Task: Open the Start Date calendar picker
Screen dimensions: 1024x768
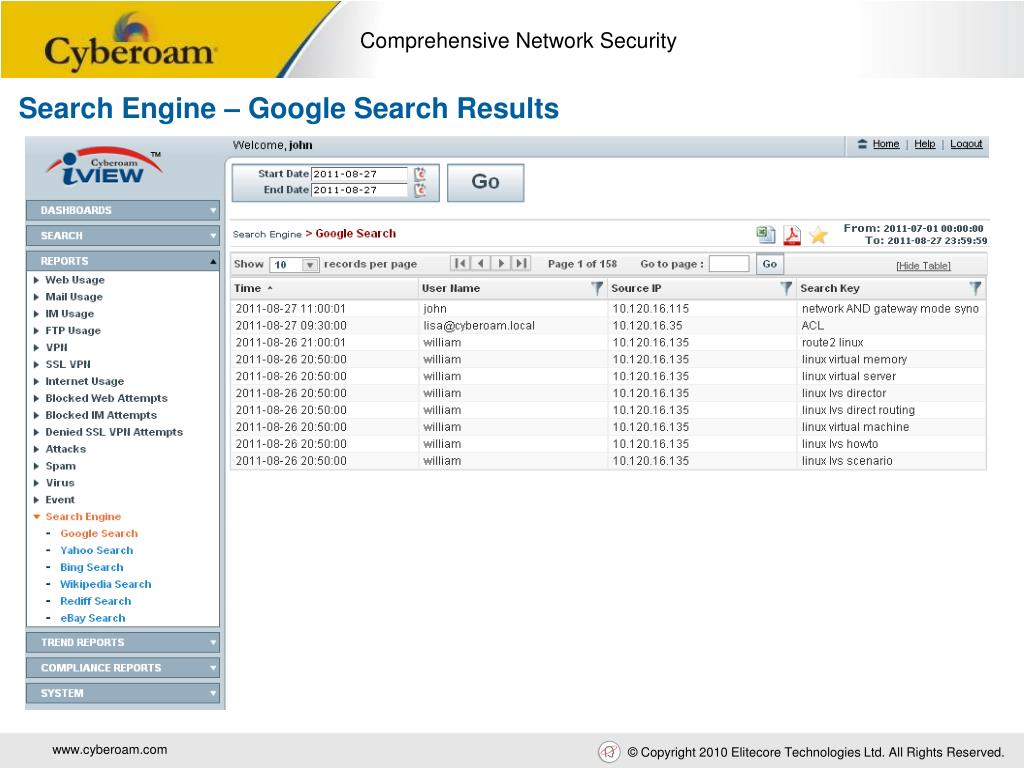Action: [x=420, y=174]
